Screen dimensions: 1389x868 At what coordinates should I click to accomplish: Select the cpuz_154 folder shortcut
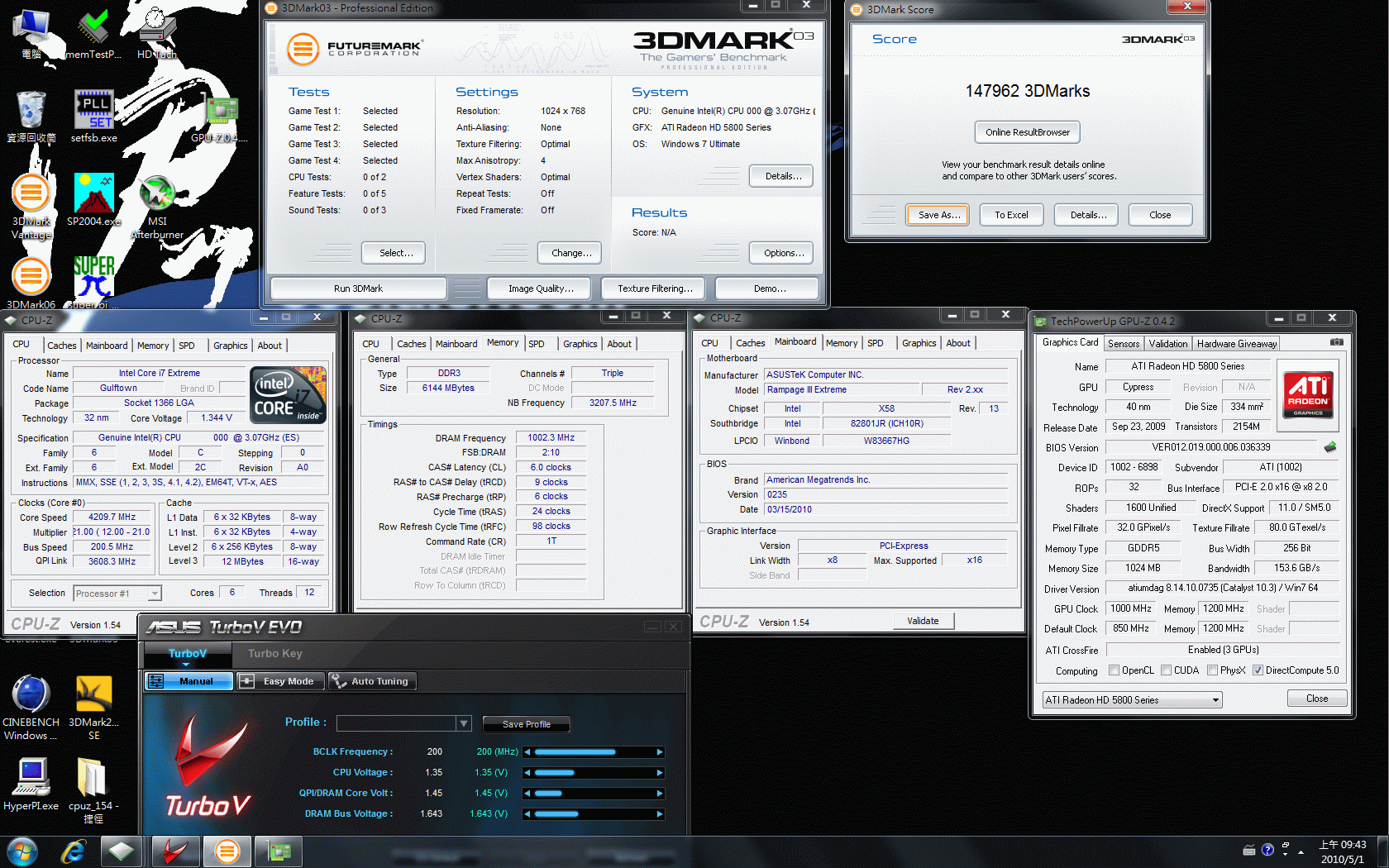pyautogui.click(x=93, y=790)
